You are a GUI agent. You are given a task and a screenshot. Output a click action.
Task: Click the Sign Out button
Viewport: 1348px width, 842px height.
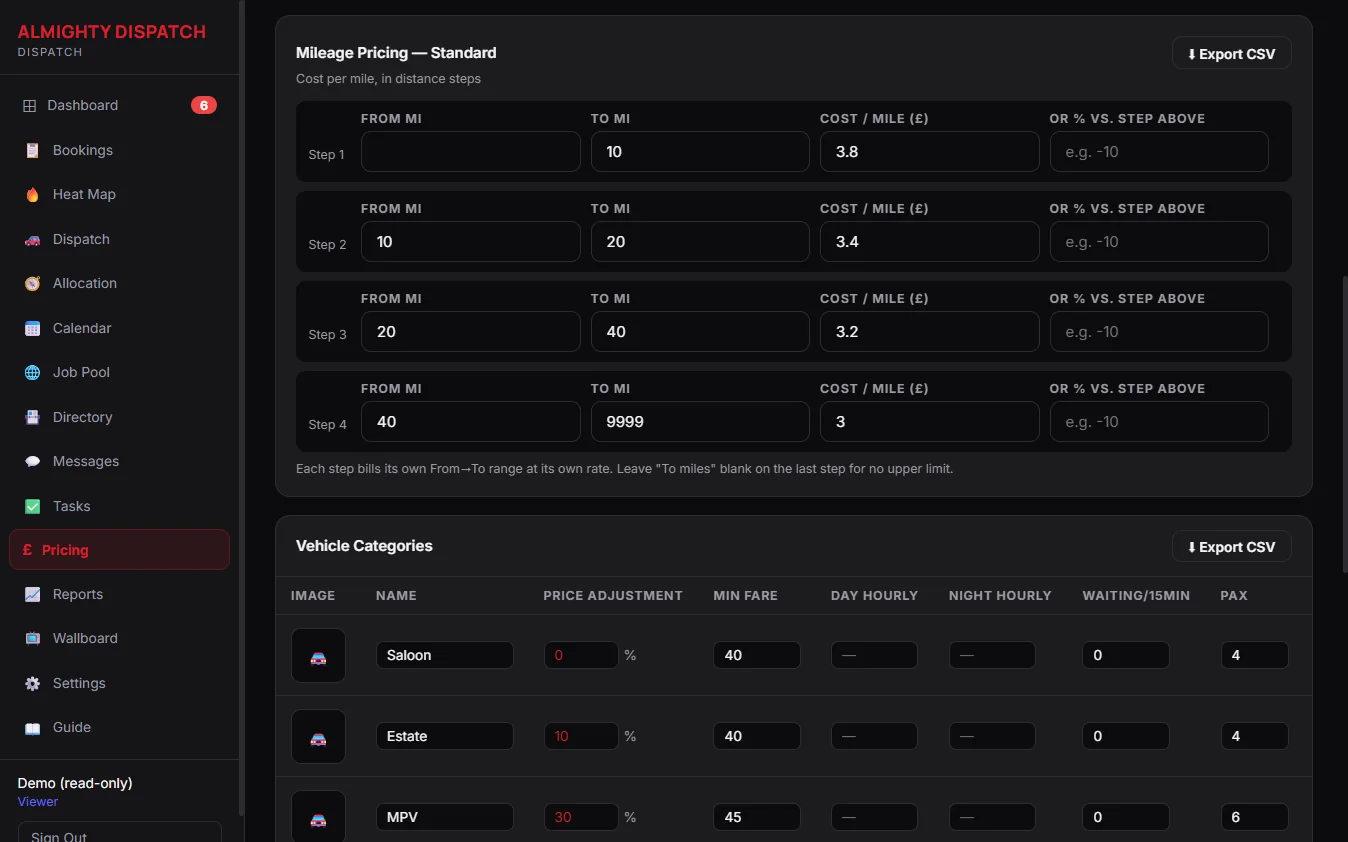coord(120,832)
